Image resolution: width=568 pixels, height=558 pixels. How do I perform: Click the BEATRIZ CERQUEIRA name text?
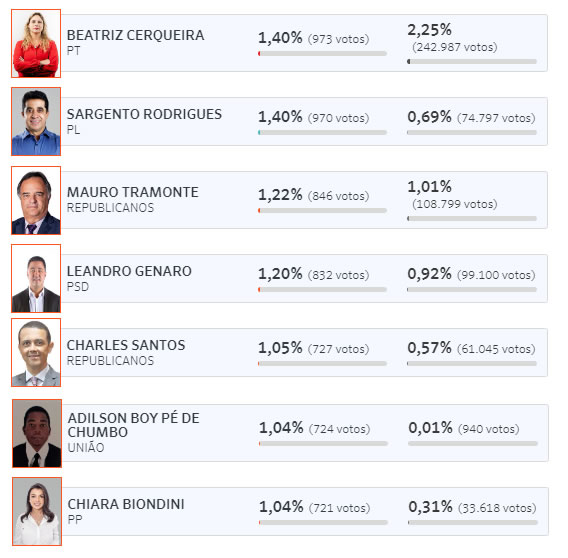tap(135, 36)
